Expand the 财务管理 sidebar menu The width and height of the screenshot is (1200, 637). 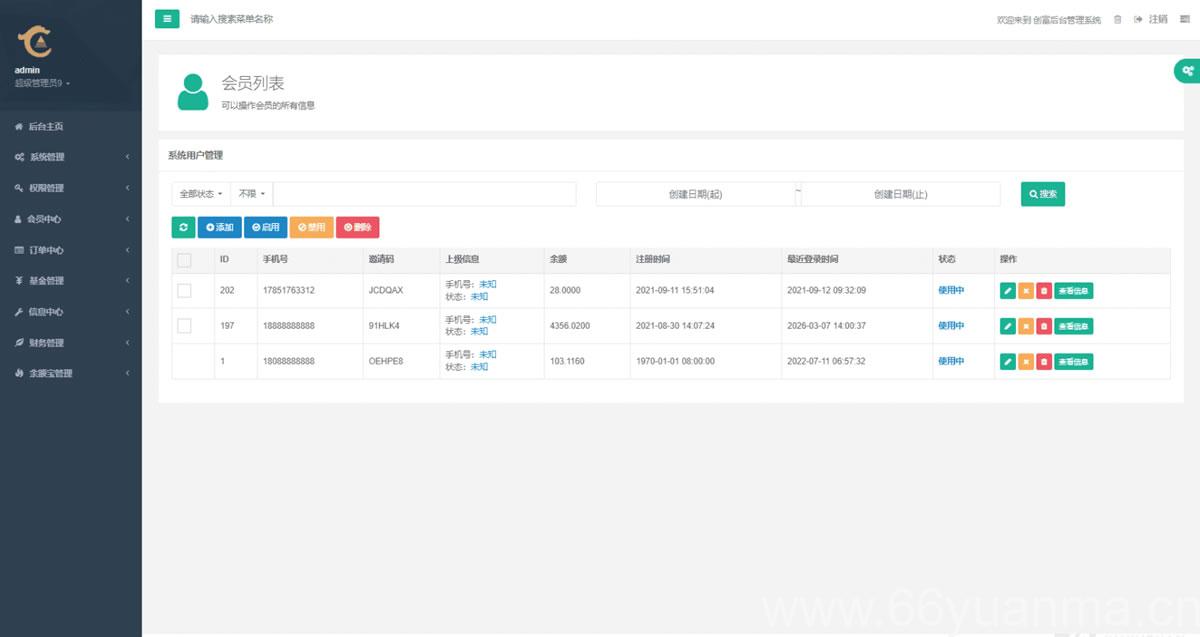(x=71, y=343)
